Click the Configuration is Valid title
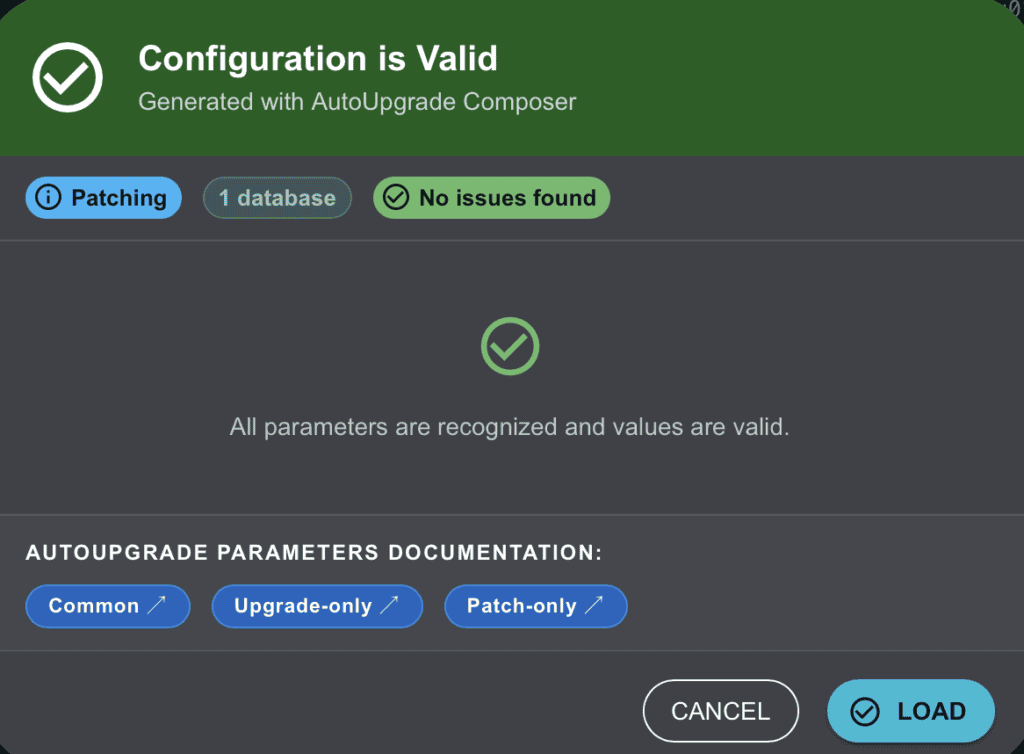 pos(318,59)
